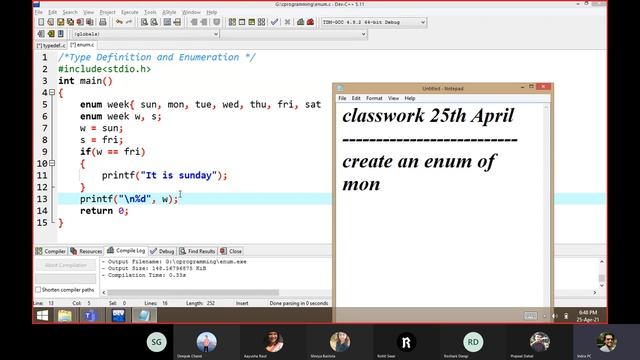Click line 13 printf statement in editor

point(129,199)
